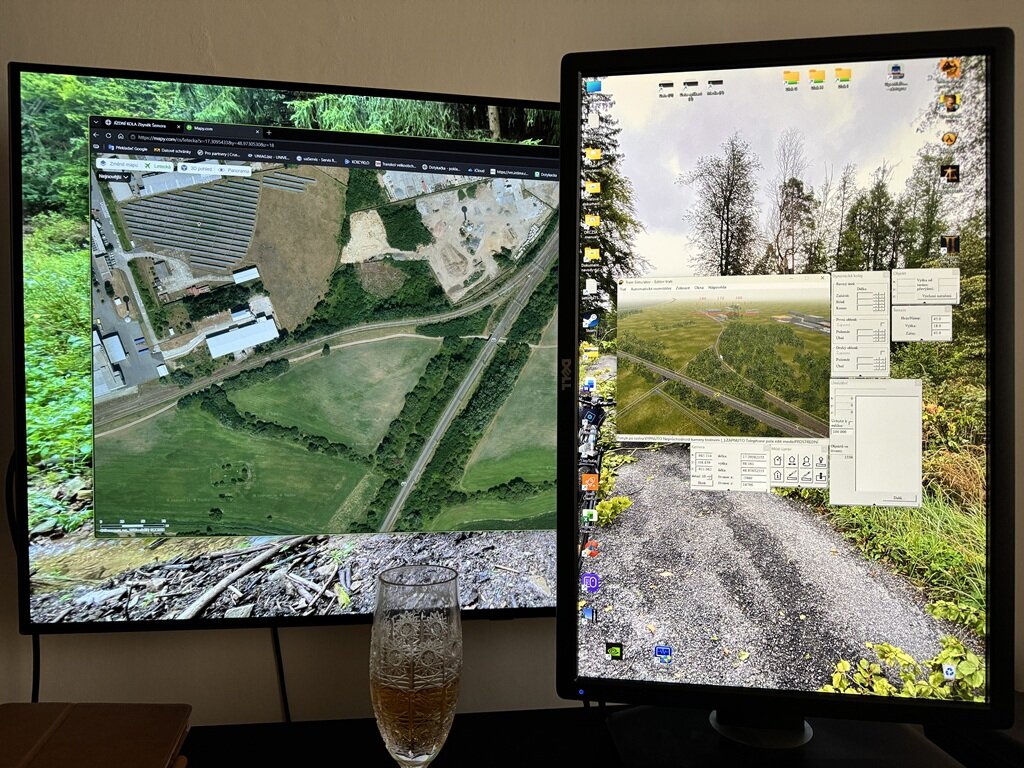The height and width of the screenshot is (768, 1024).
Task: Click the browser back arrow
Action: click(x=97, y=135)
